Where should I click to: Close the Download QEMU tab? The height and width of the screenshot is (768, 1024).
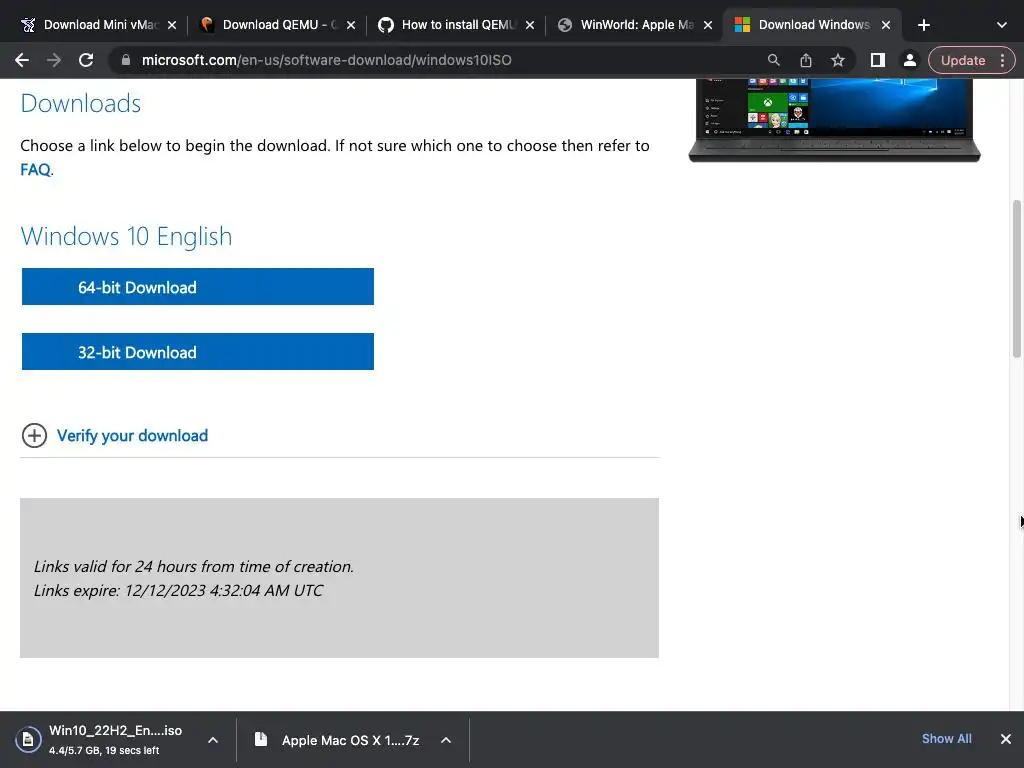tap(351, 25)
